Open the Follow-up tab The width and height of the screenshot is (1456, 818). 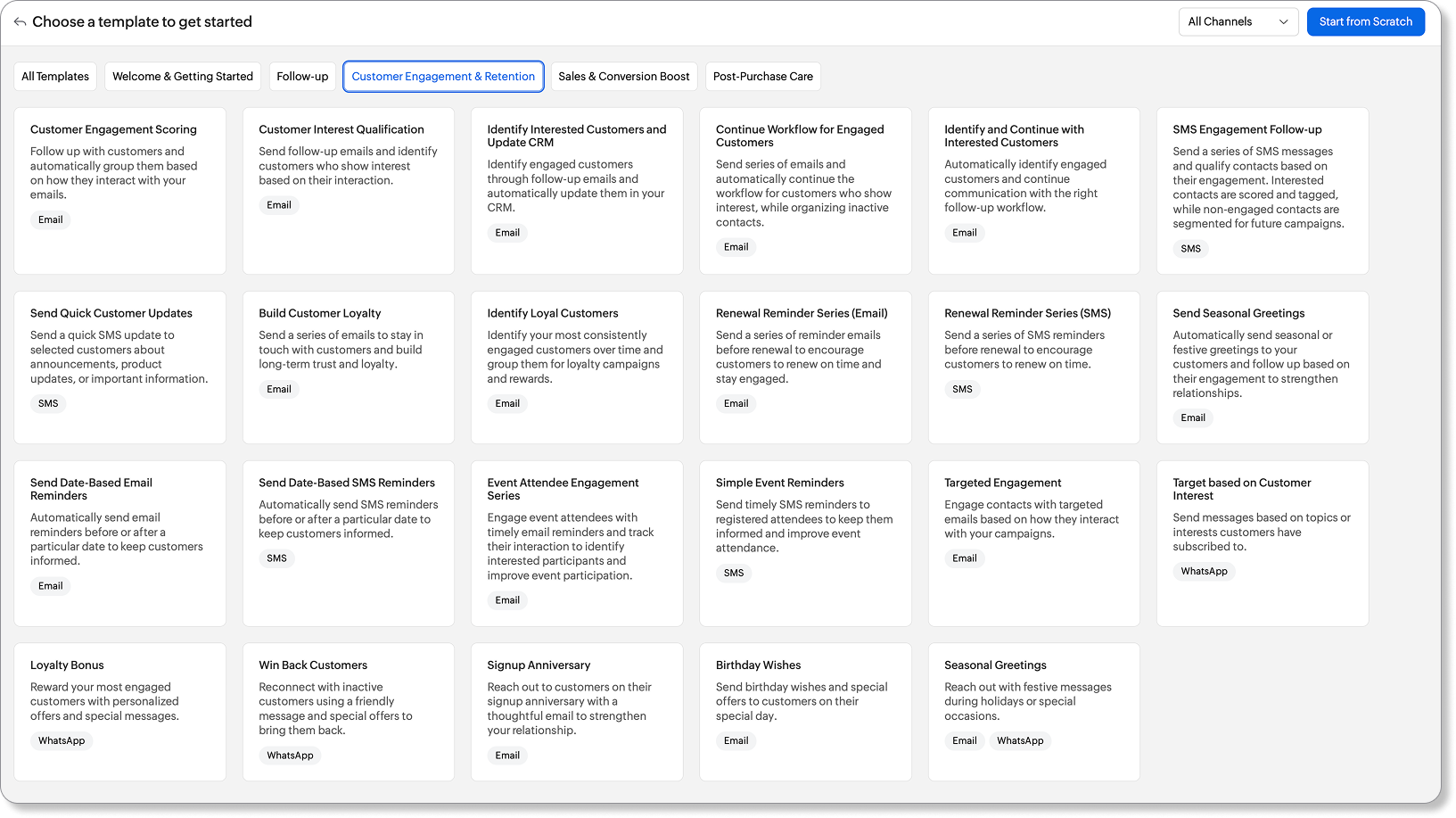(x=302, y=77)
